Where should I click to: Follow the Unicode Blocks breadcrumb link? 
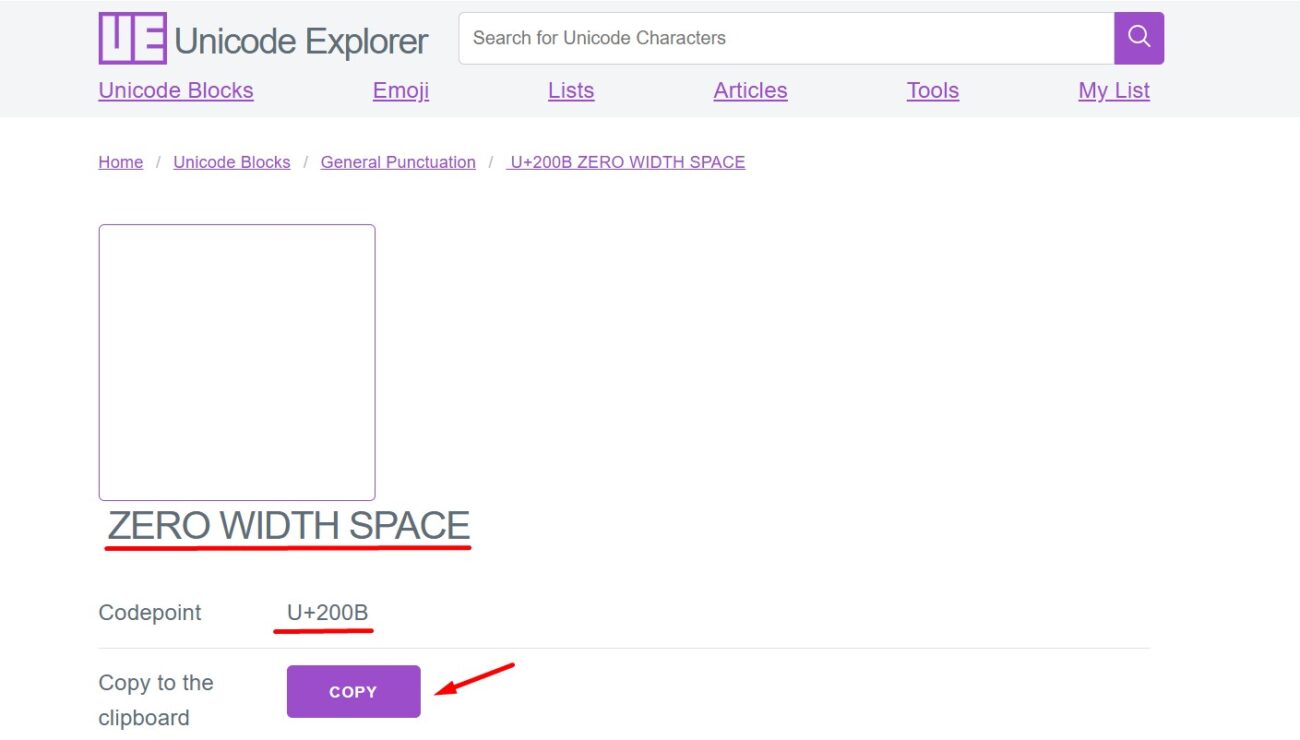point(232,162)
